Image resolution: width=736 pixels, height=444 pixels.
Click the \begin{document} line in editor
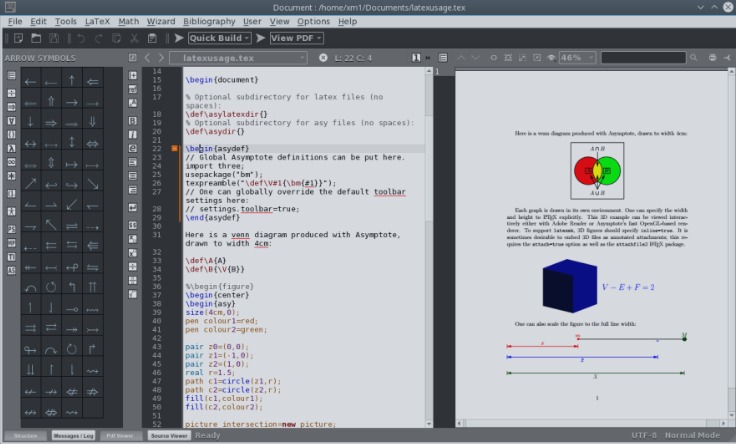(222, 80)
